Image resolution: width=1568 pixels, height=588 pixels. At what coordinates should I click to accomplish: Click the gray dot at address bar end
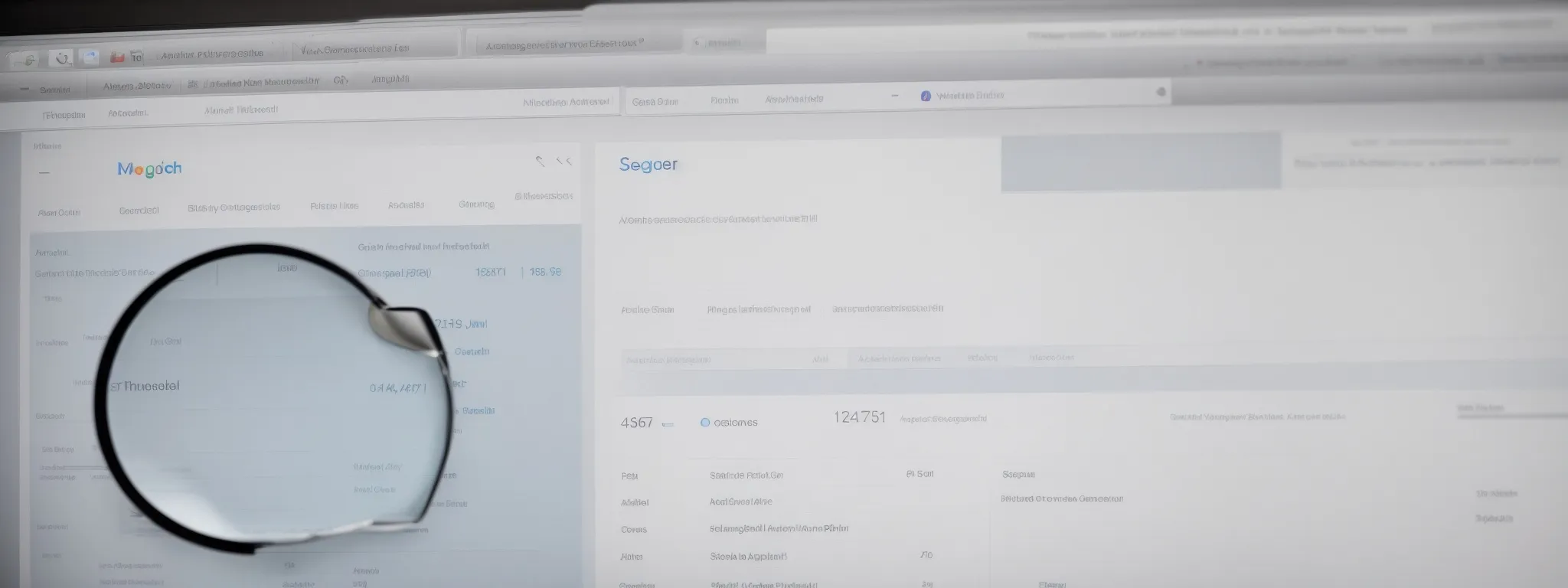[1161, 92]
